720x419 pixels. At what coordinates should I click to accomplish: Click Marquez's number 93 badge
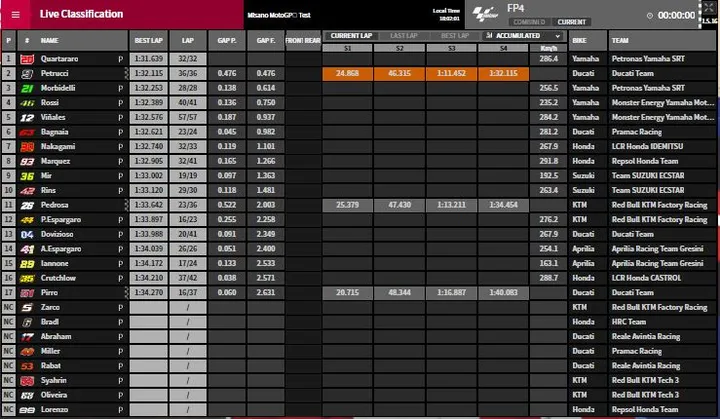(27, 161)
